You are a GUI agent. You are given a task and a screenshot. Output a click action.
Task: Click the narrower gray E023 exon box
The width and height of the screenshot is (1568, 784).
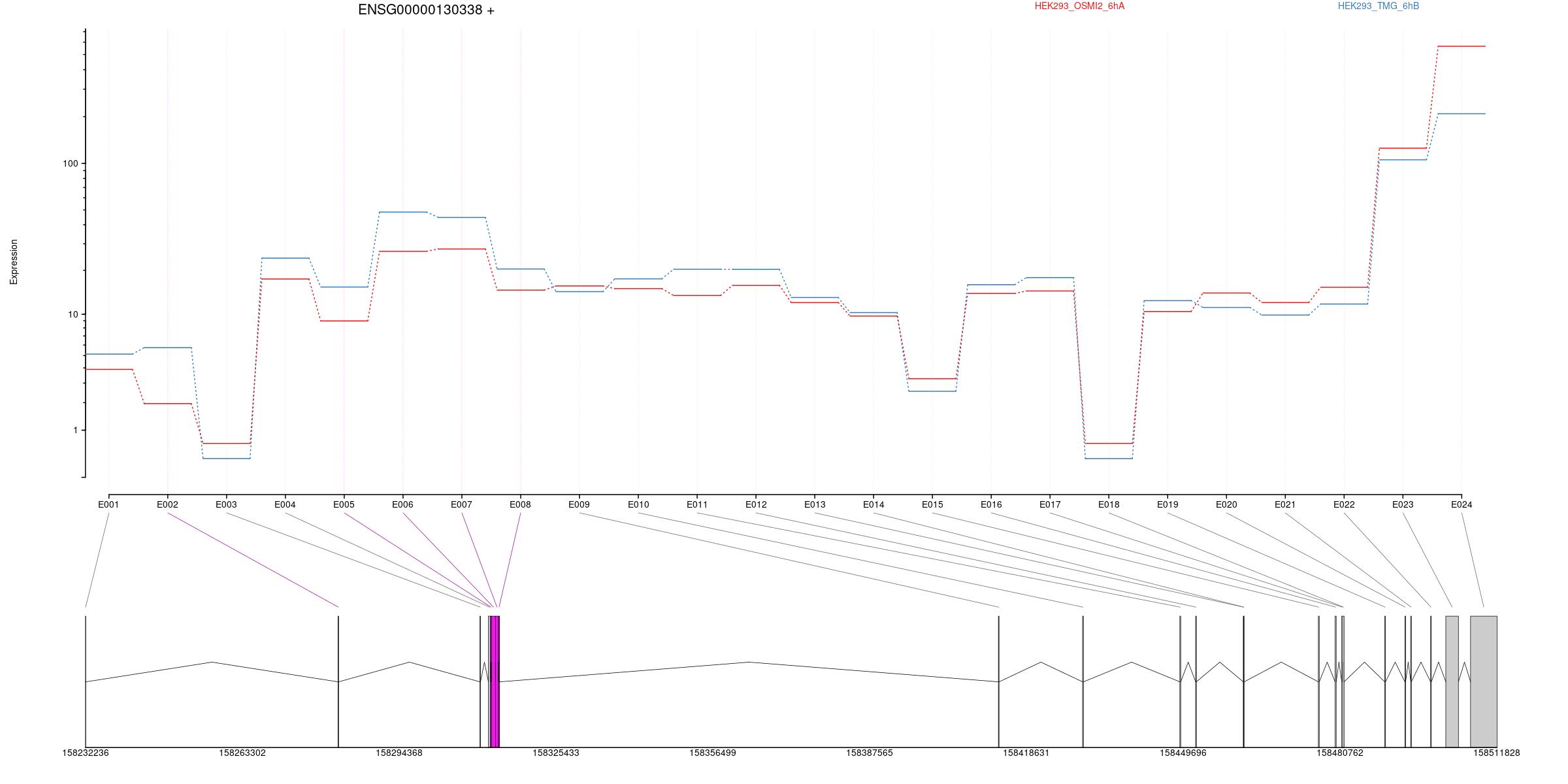tap(1452, 681)
